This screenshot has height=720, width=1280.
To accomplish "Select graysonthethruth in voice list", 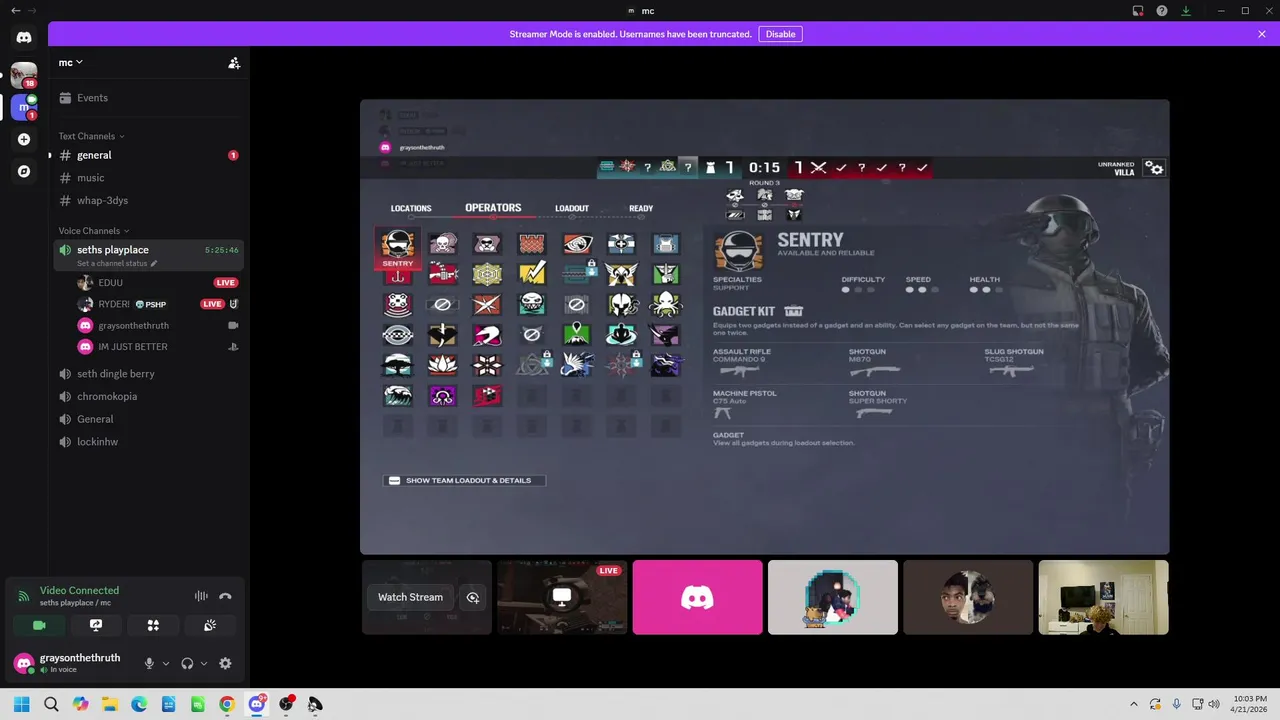I will point(157,325).
